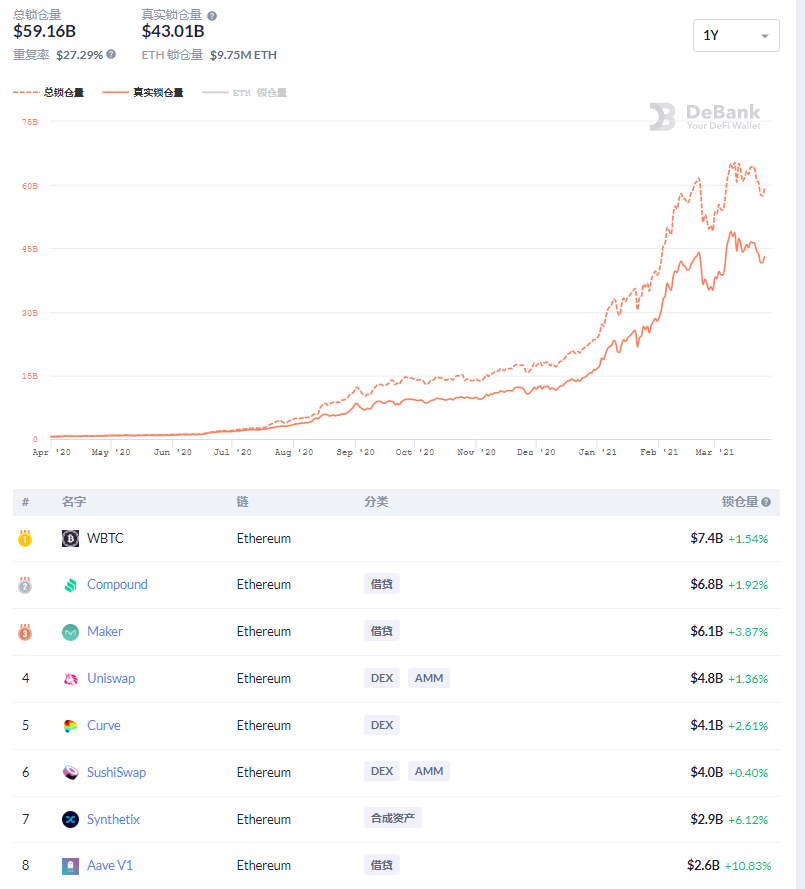Click the 合成资产 tag in Synthetix row
805x889 pixels.
(x=392, y=818)
